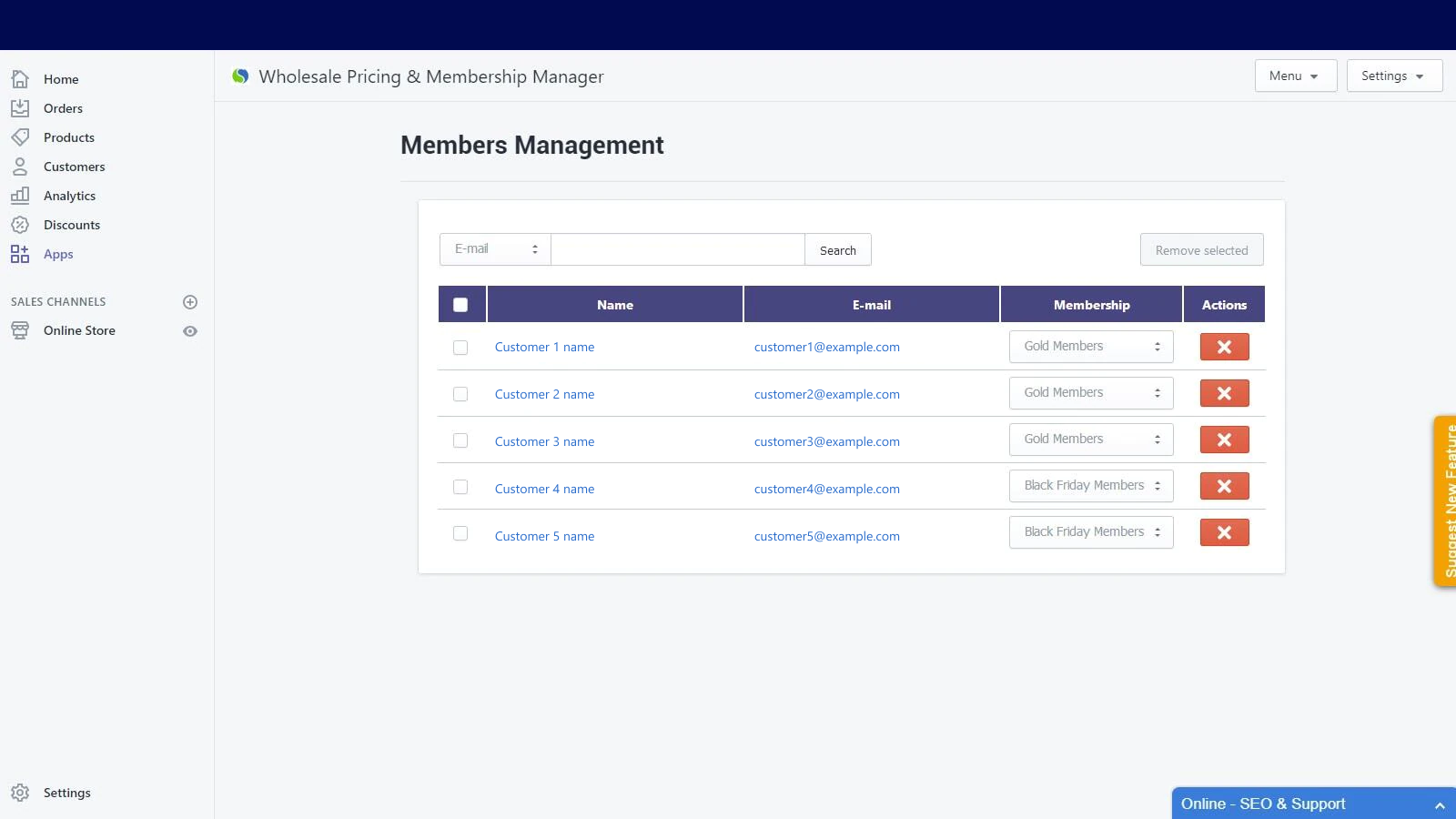Select the Home icon in sidebar
The width and height of the screenshot is (1456, 819).
click(x=20, y=79)
